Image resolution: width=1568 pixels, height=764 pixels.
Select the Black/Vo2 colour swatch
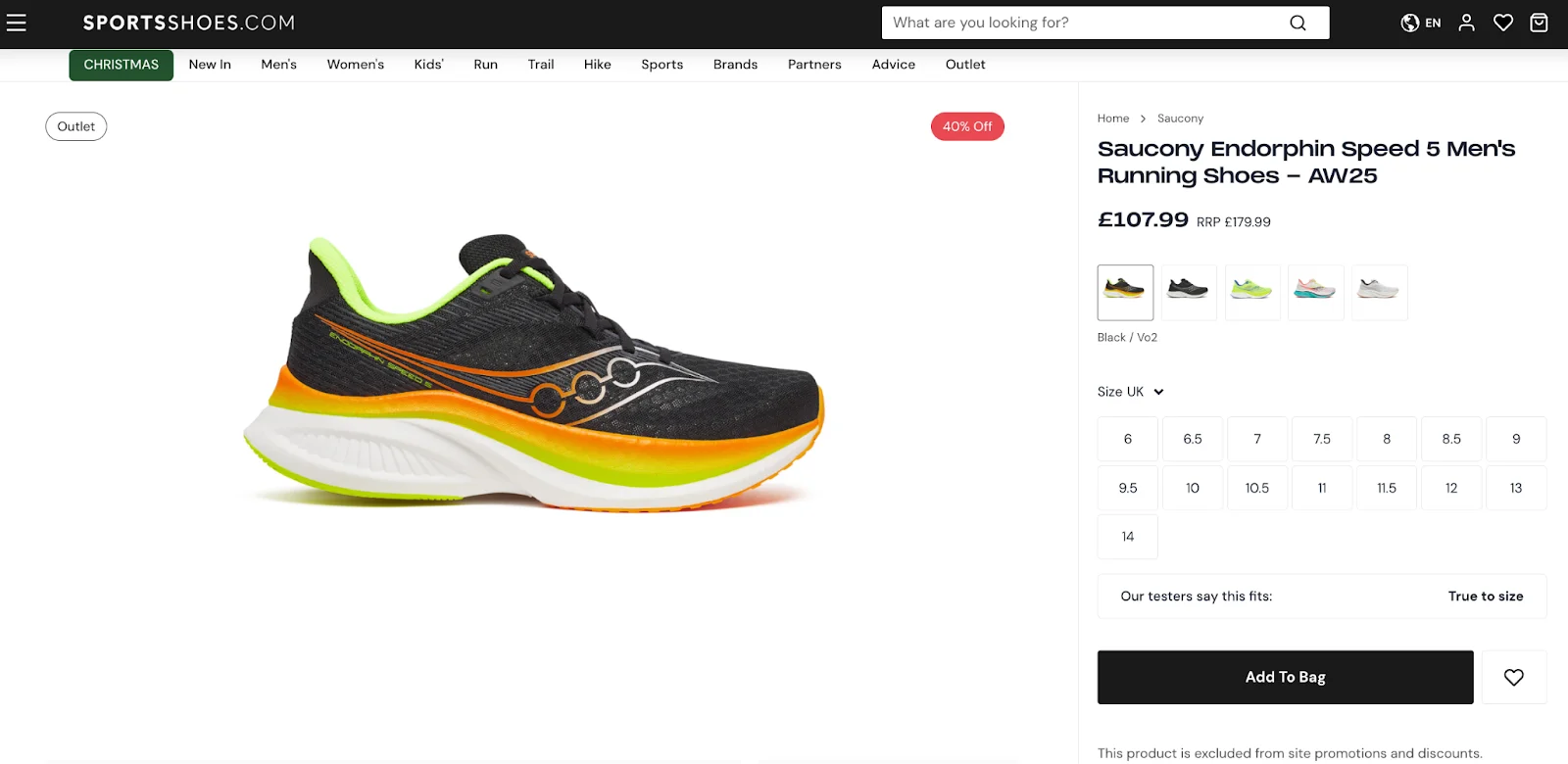[x=1125, y=292]
